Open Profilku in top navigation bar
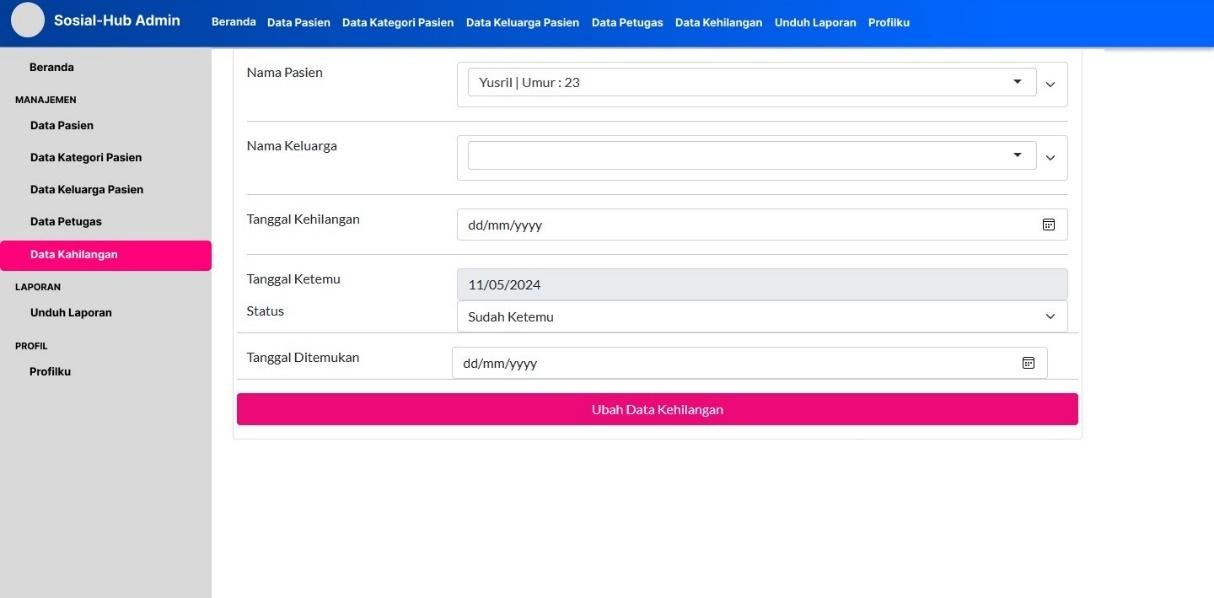The image size is (1214, 598). pyautogui.click(x=888, y=23)
